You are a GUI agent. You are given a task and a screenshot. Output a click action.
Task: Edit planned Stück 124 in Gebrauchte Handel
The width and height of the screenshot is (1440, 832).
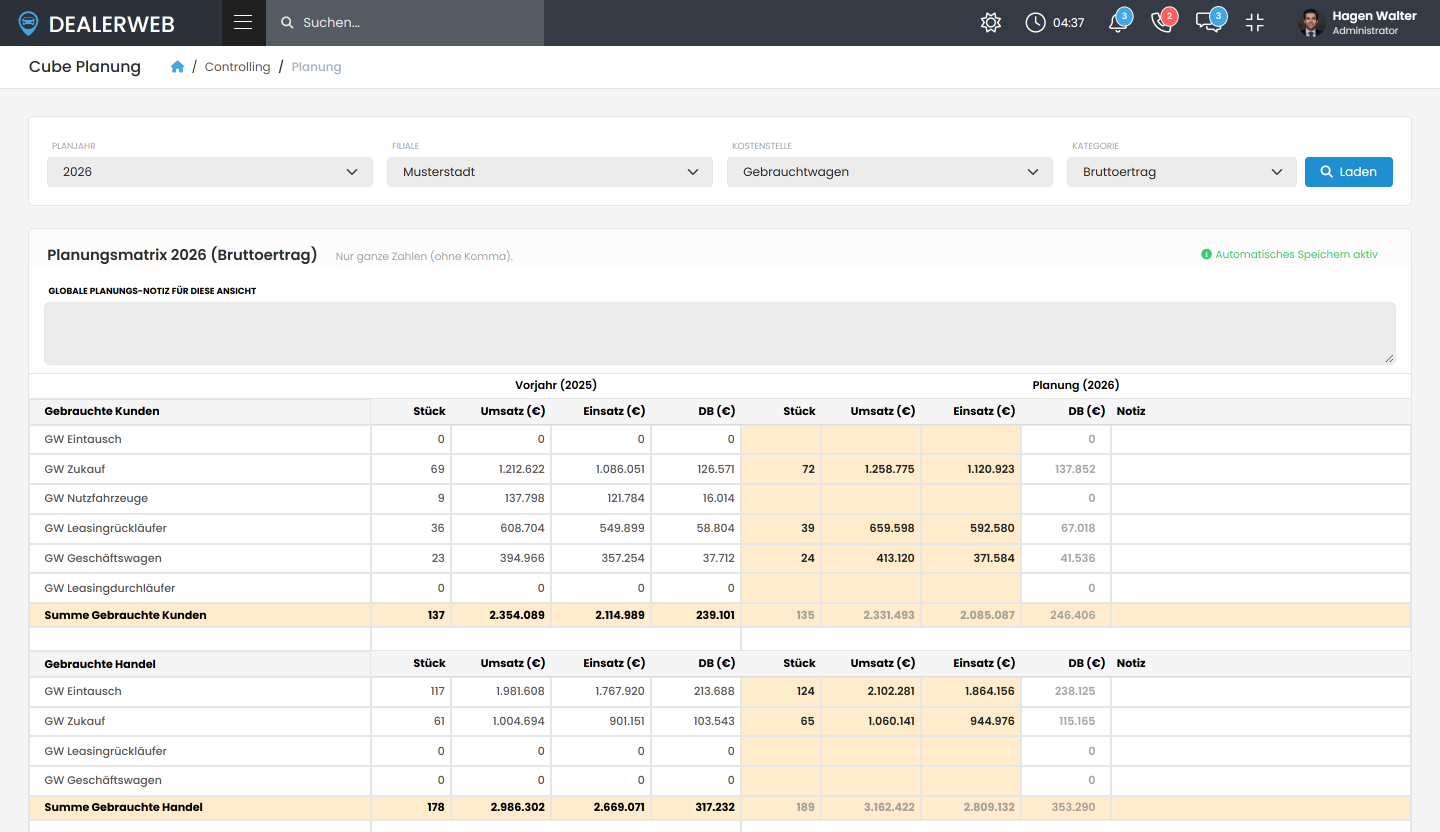coord(781,691)
